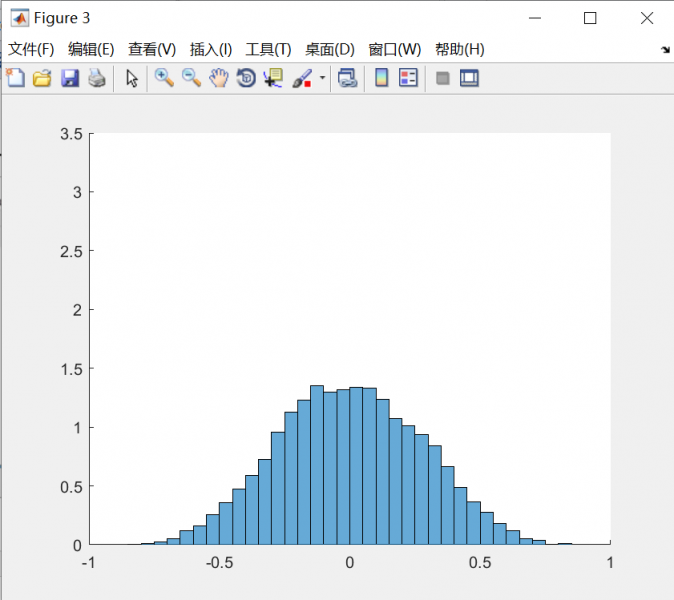The image size is (674, 600).
Task: Open the 工具(T) menu
Action: click(268, 49)
